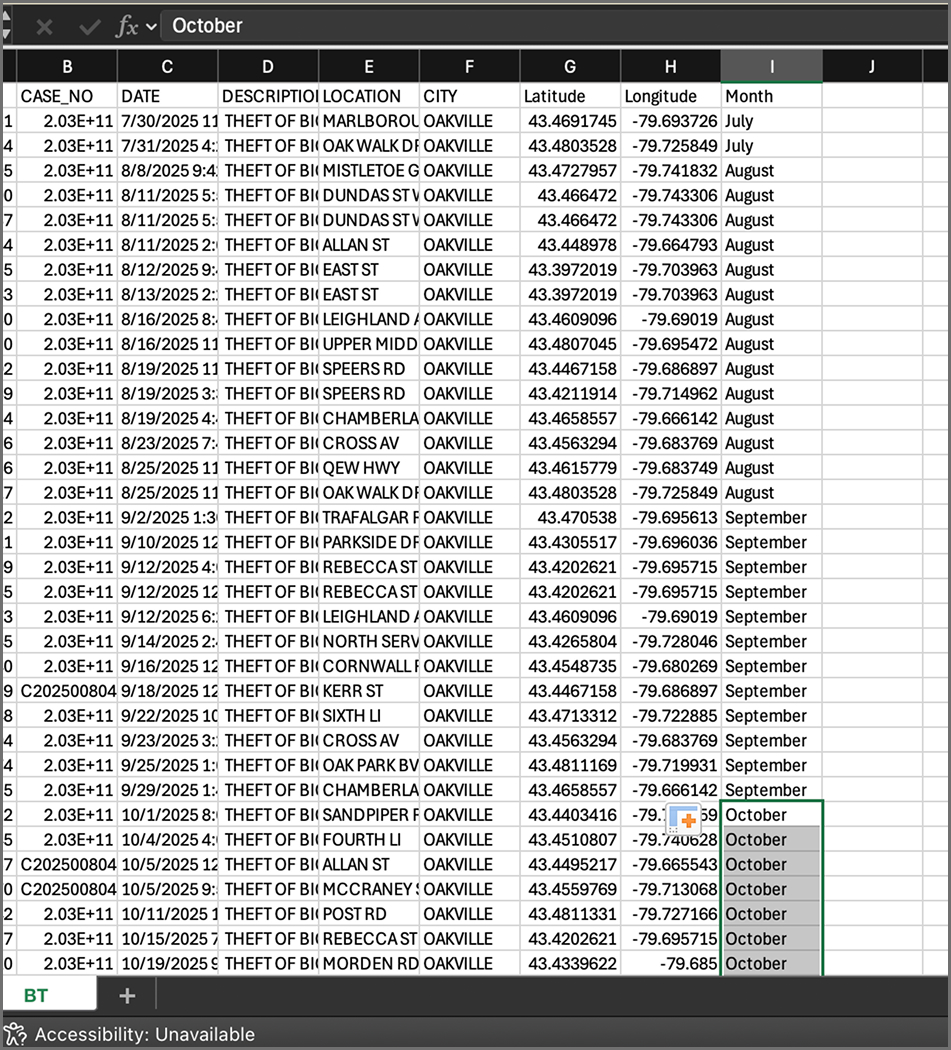Screen dimensions: 951x1050
Task: Select the Latitude column header G
Action: click(x=569, y=65)
